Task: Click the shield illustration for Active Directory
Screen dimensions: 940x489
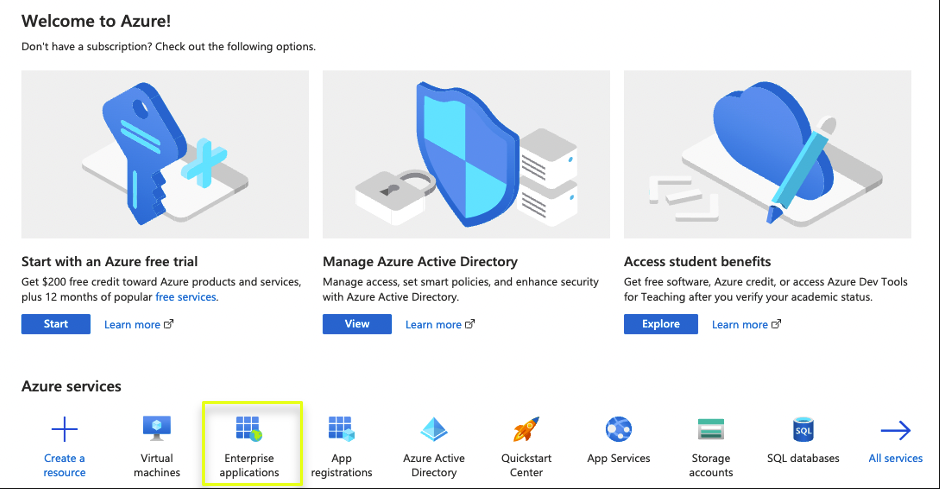Action: coord(466,155)
